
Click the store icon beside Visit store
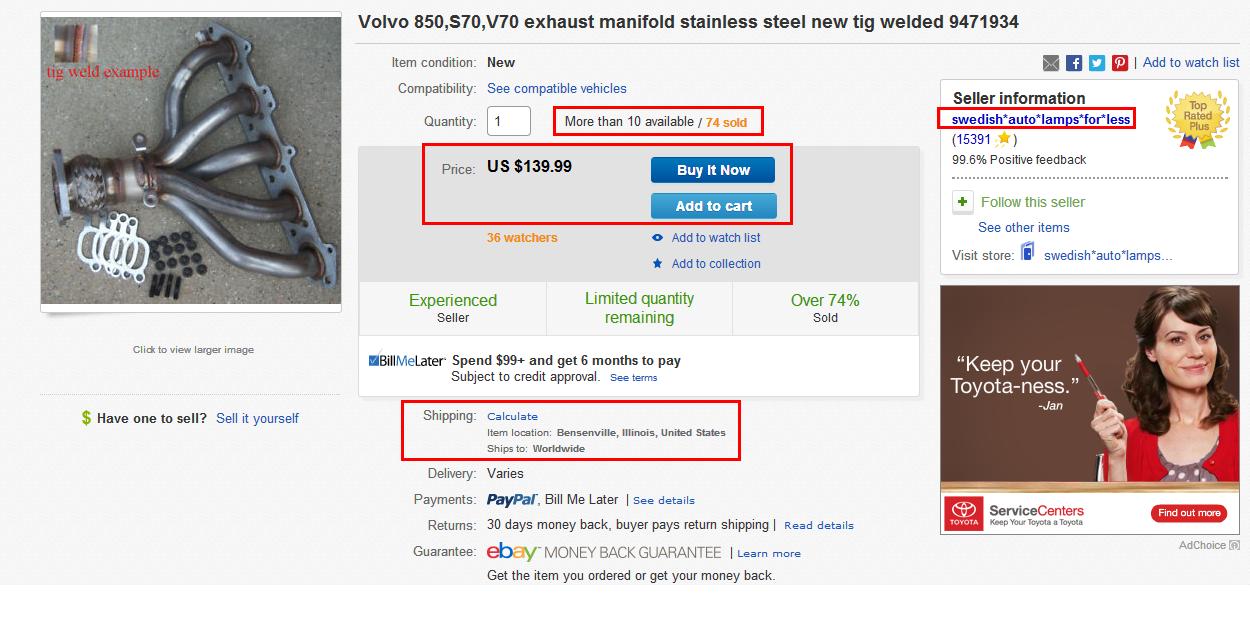(1027, 254)
